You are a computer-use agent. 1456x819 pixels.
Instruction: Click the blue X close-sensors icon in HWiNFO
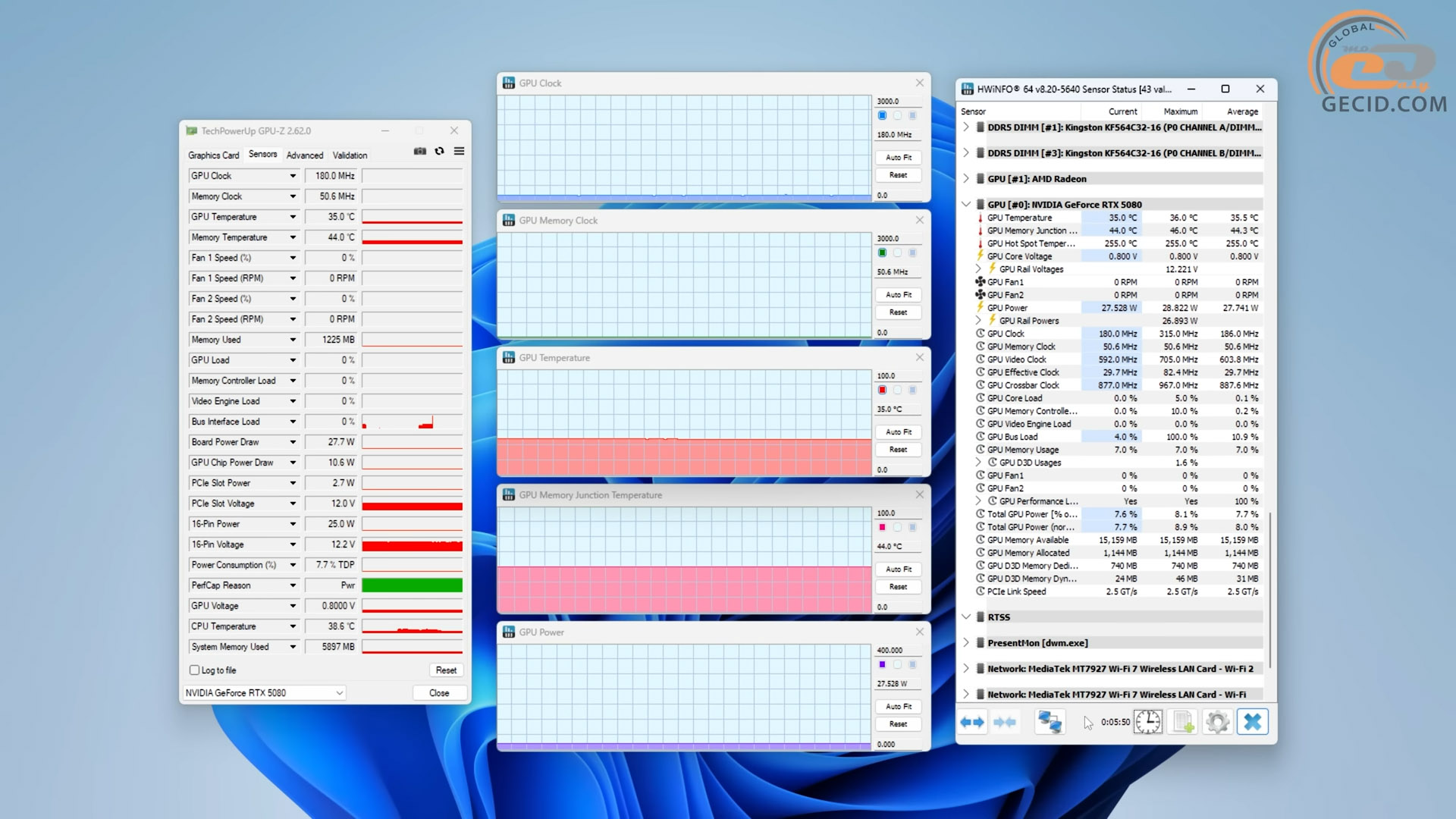[x=1253, y=722]
